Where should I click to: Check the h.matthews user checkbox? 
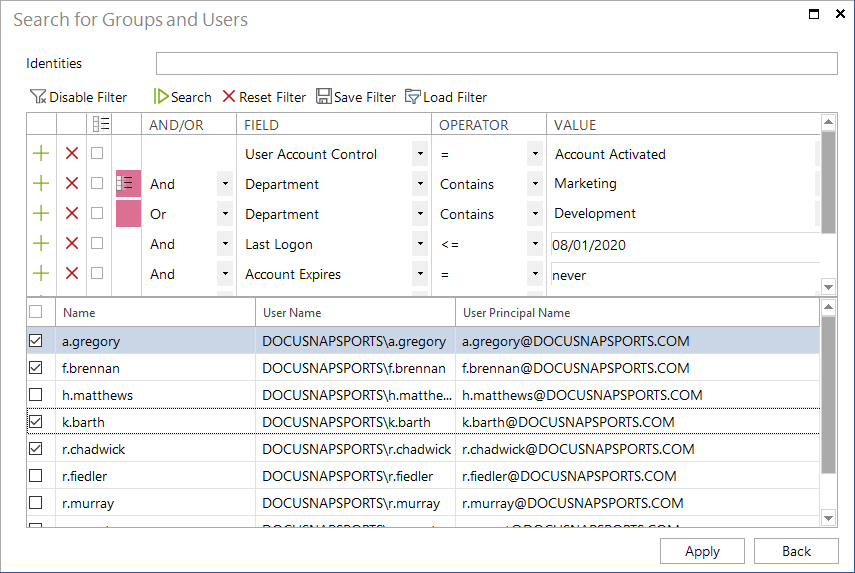pos(35,395)
